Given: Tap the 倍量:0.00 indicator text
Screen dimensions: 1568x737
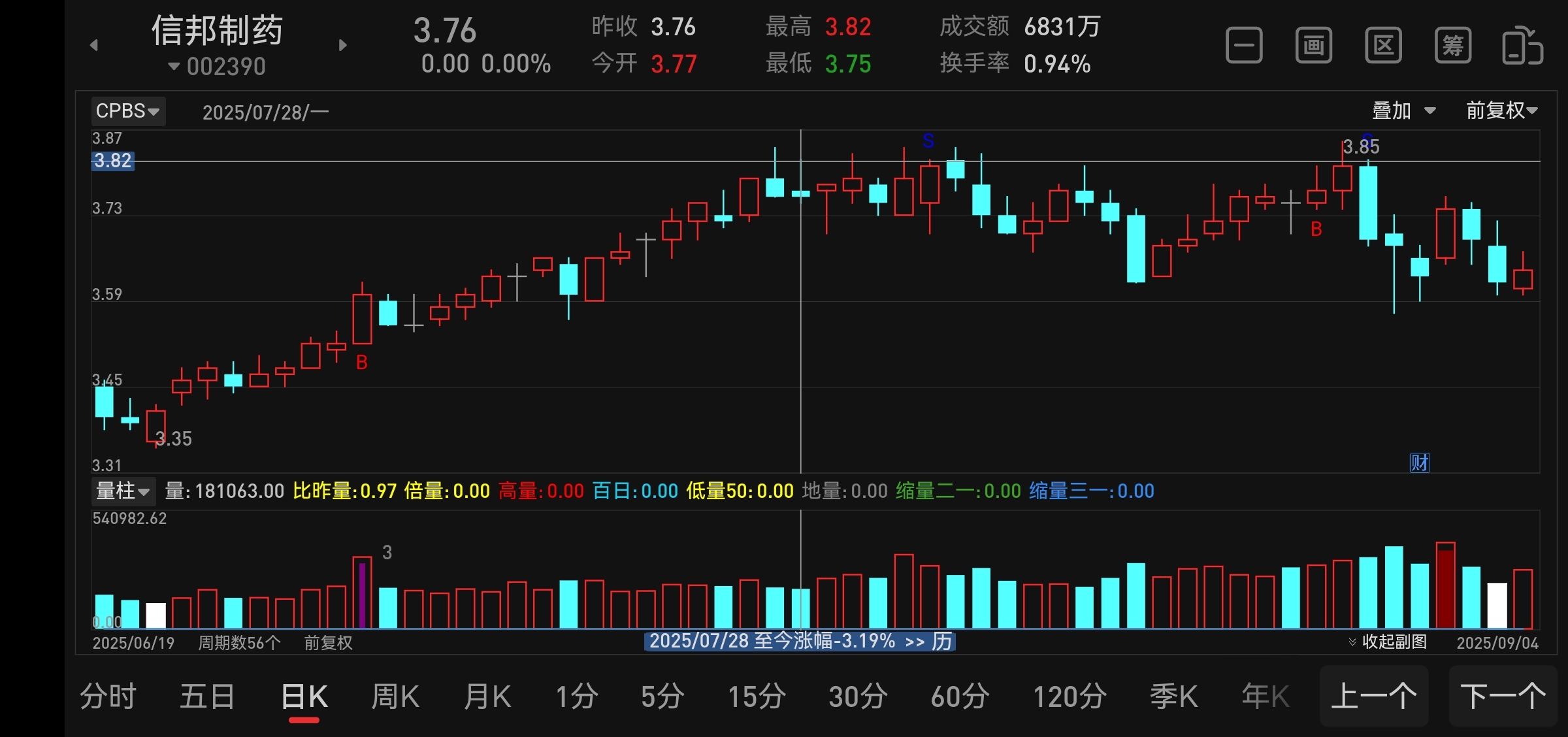Looking at the screenshot, I should tap(447, 491).
